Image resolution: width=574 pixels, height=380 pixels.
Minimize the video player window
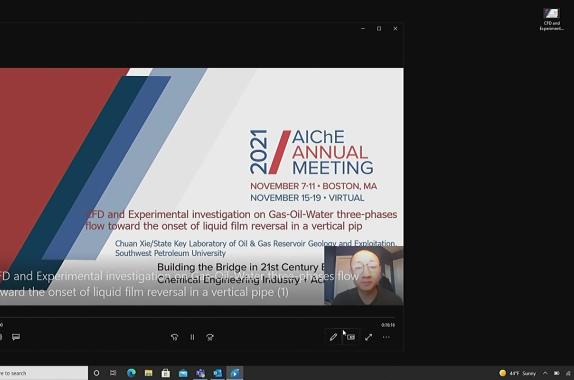click(x=363, y=28)
